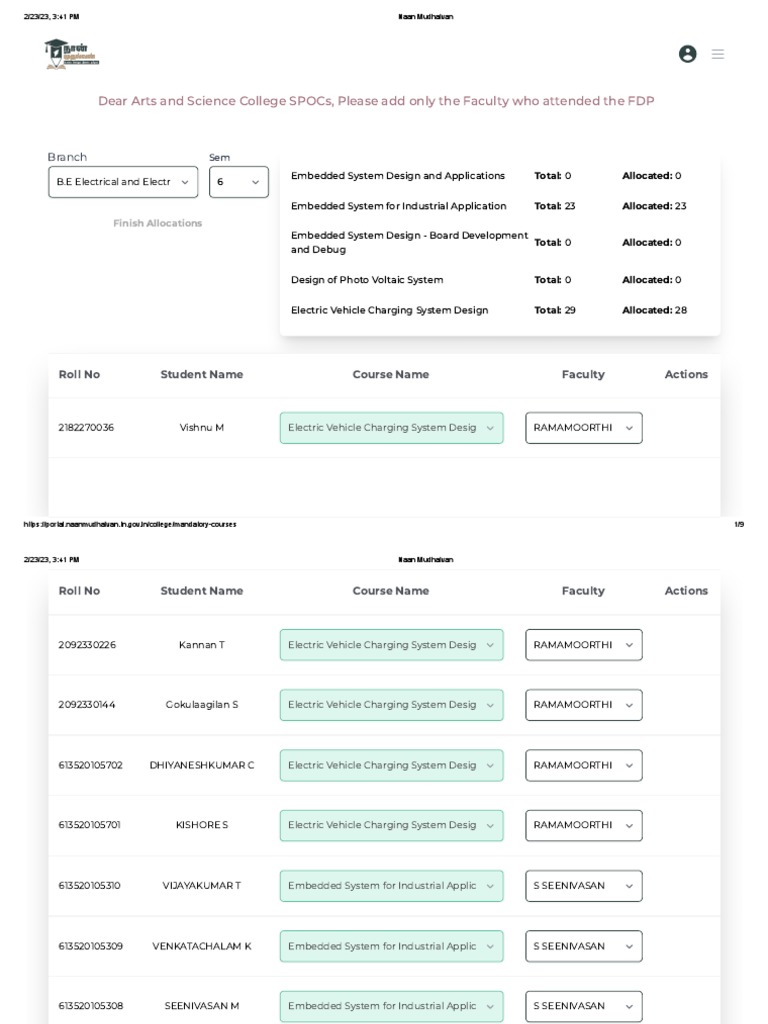Click the Finish Allocations button

tap(157, 223)
